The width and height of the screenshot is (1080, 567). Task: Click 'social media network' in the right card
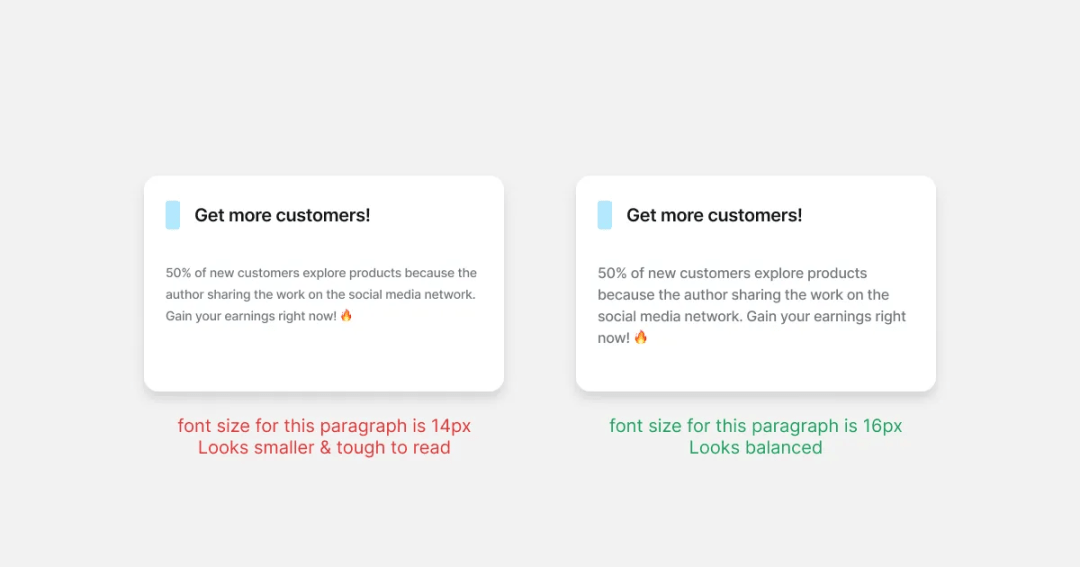click(669, 316)
